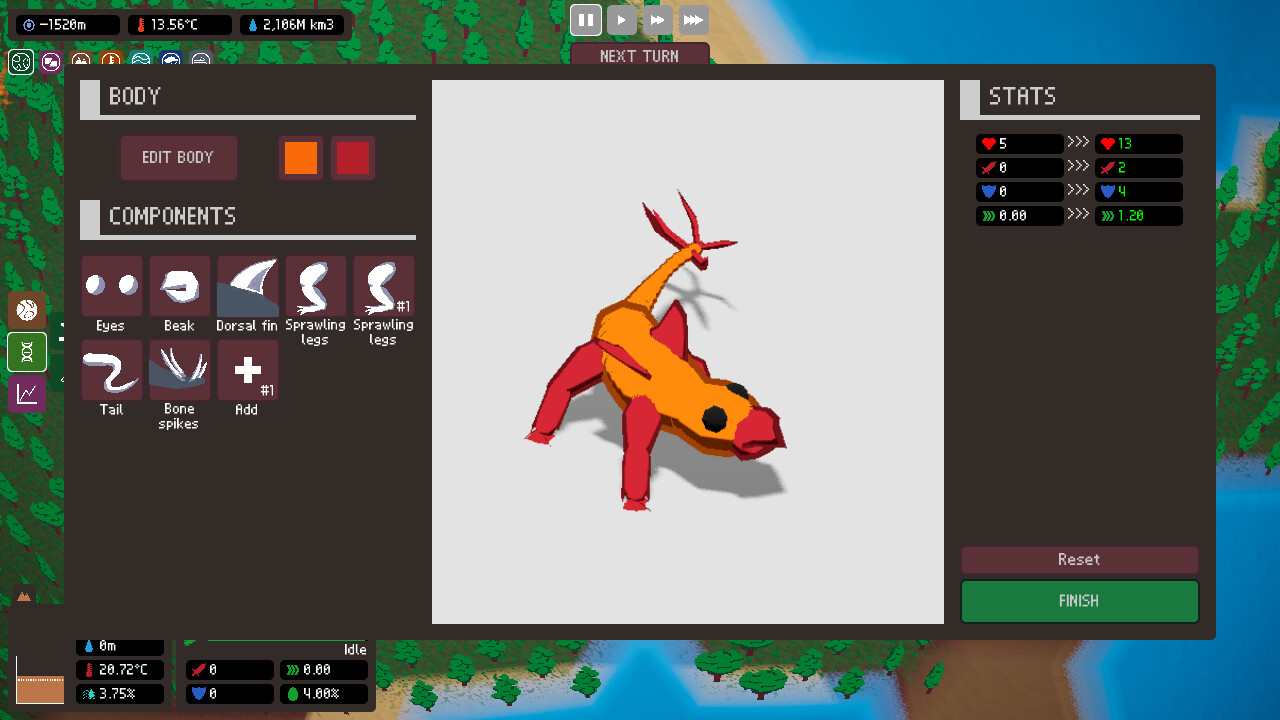The height and width of the screenshot is (720, 1280).
Task: Open the planet view in sidebar
Action: point(27,310)
